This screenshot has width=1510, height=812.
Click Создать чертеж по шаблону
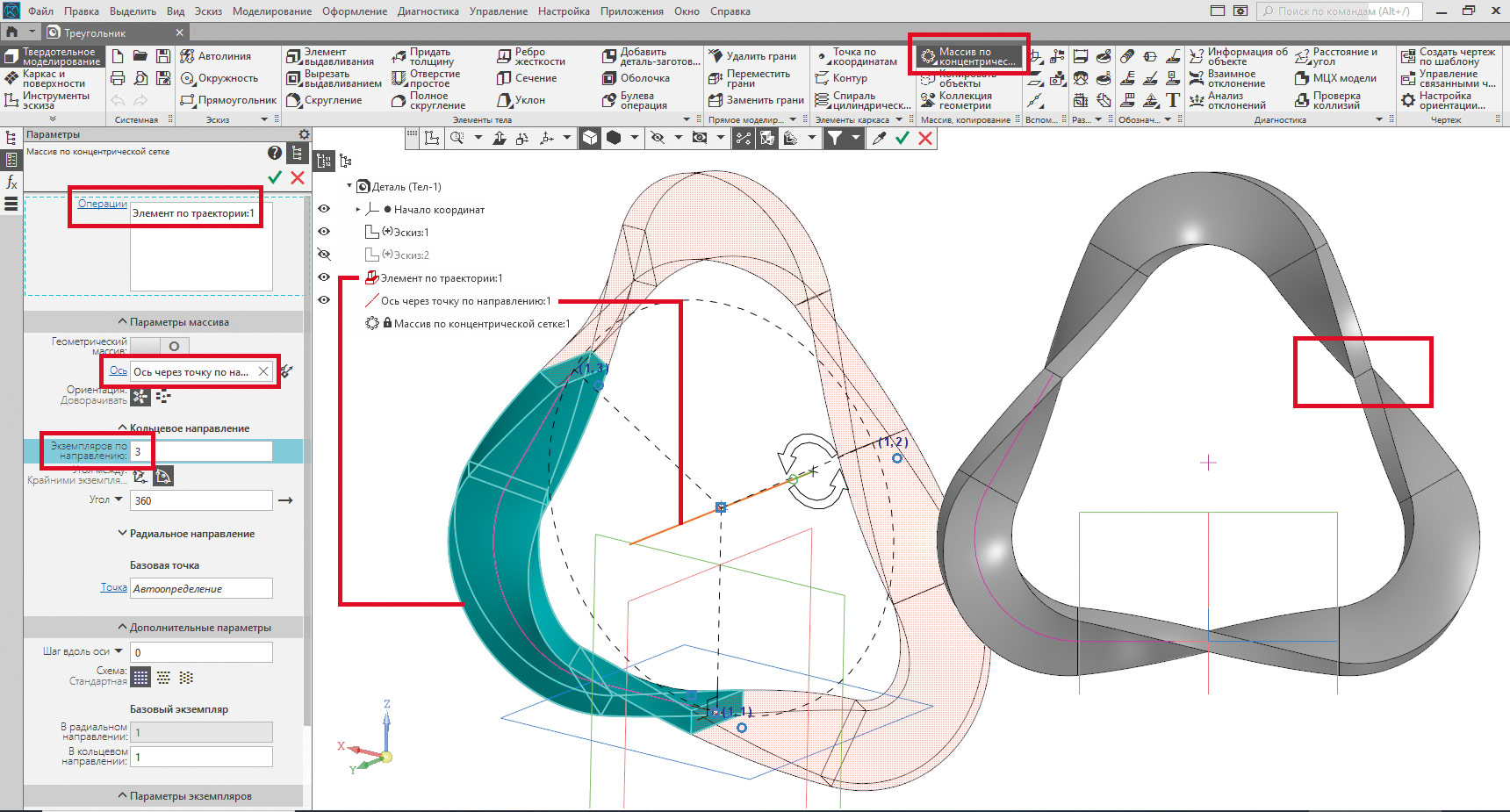1448,56
